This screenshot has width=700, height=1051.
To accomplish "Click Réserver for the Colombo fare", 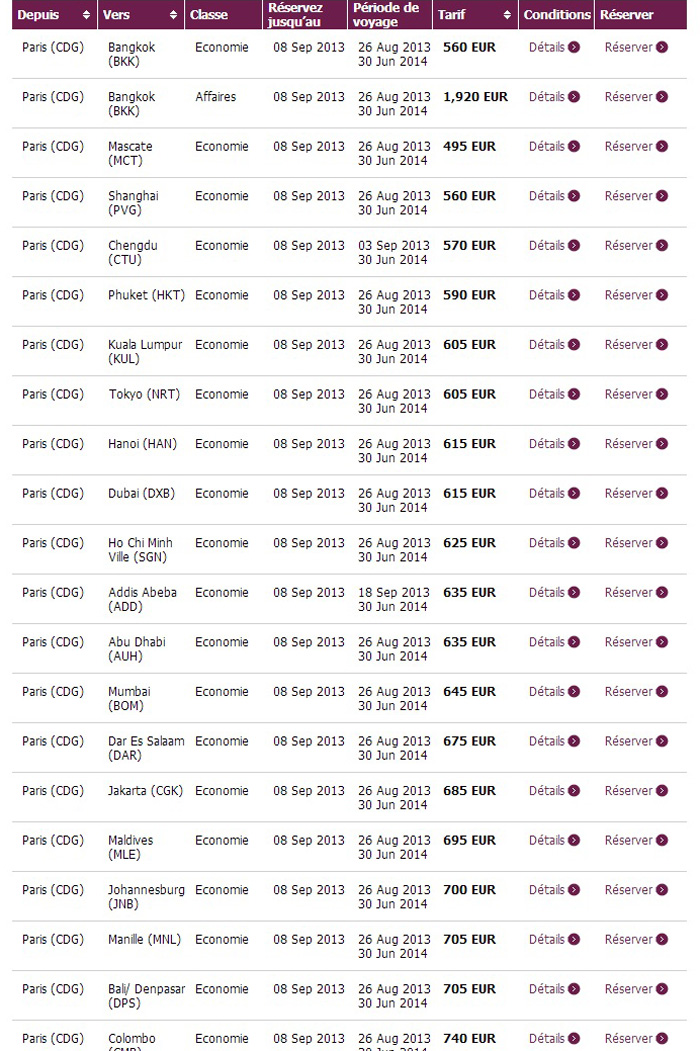I will (x=635, y=1038).
